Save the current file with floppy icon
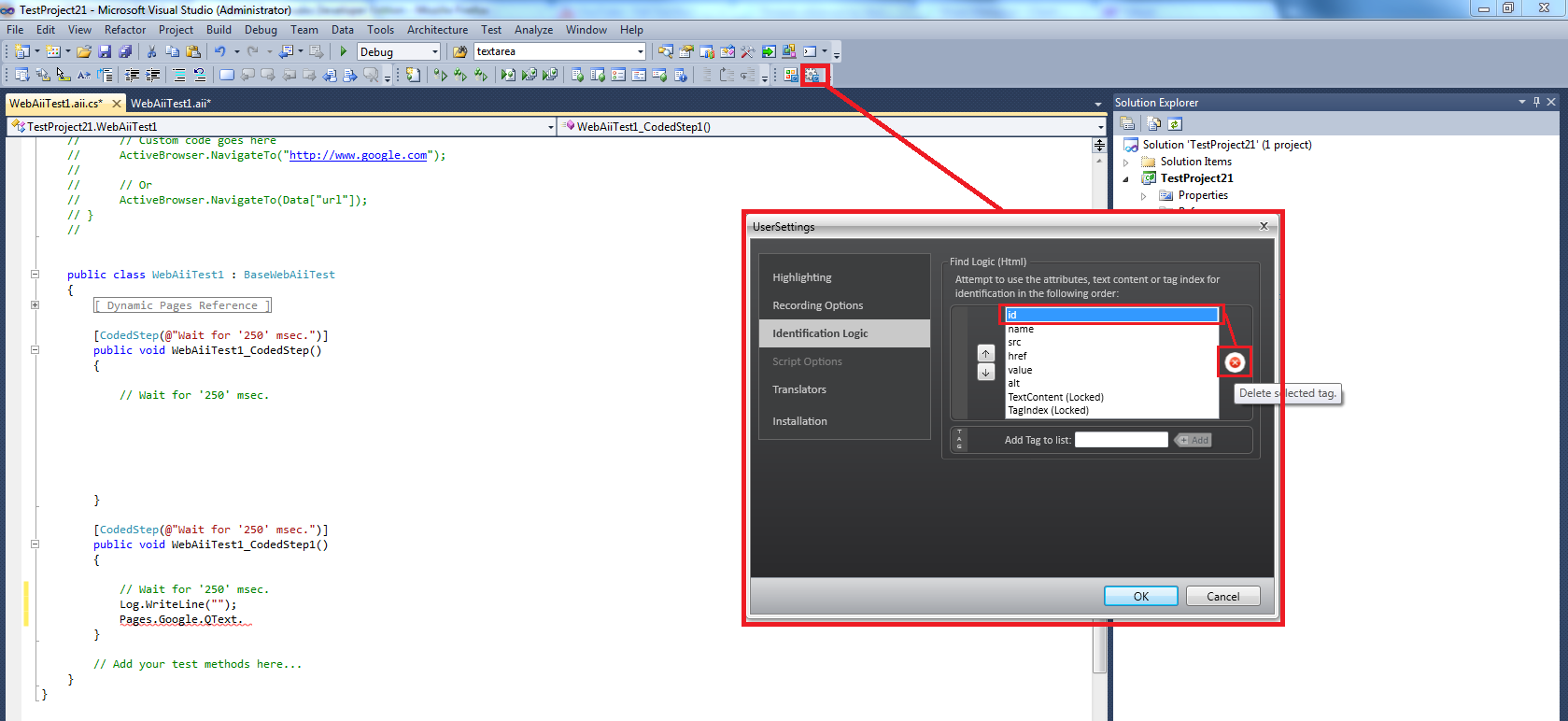Screen dimensions: 1568x721 pyautogui.click(x=105, y=51)
